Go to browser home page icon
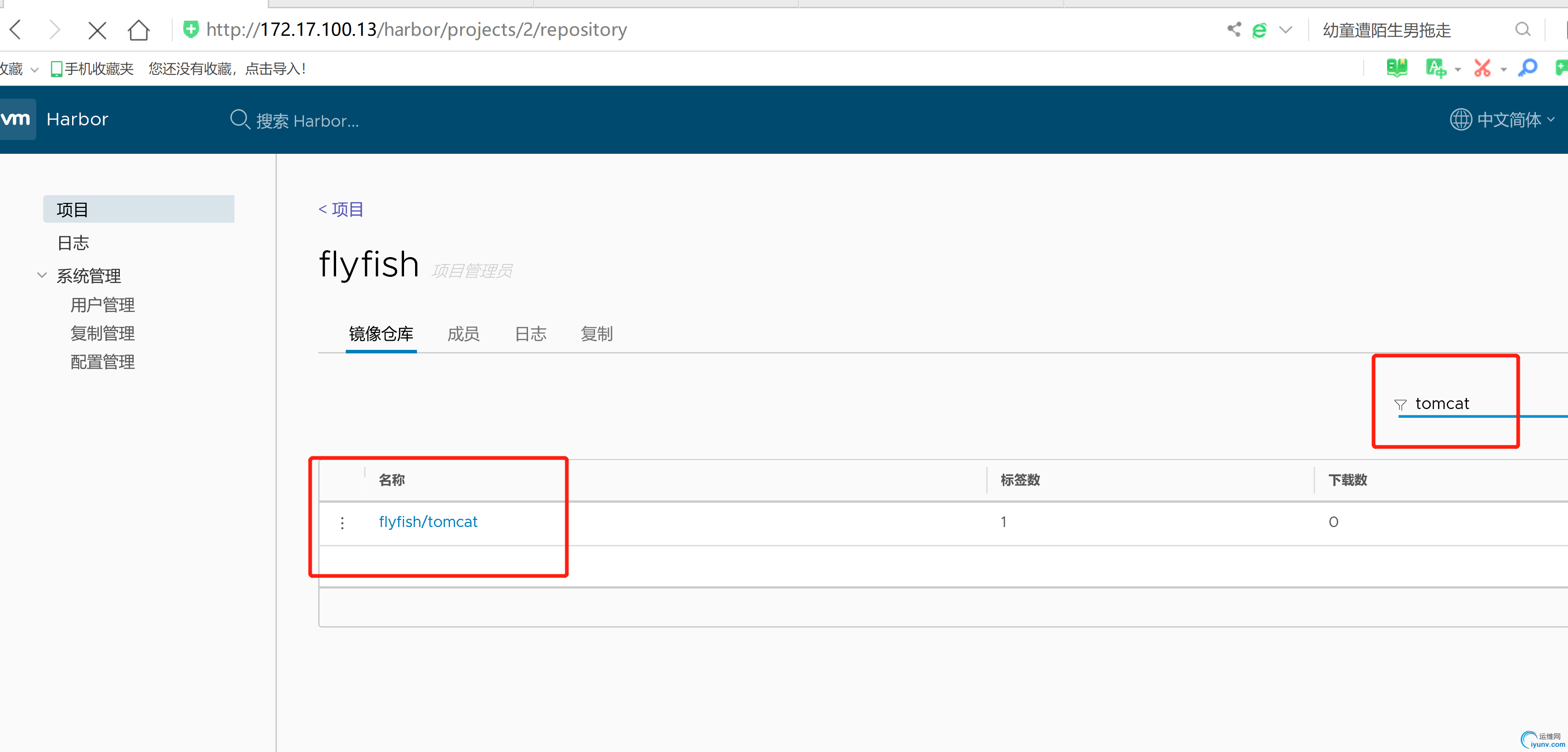Viewport: 1568px width, 752px height. (138, 30)
